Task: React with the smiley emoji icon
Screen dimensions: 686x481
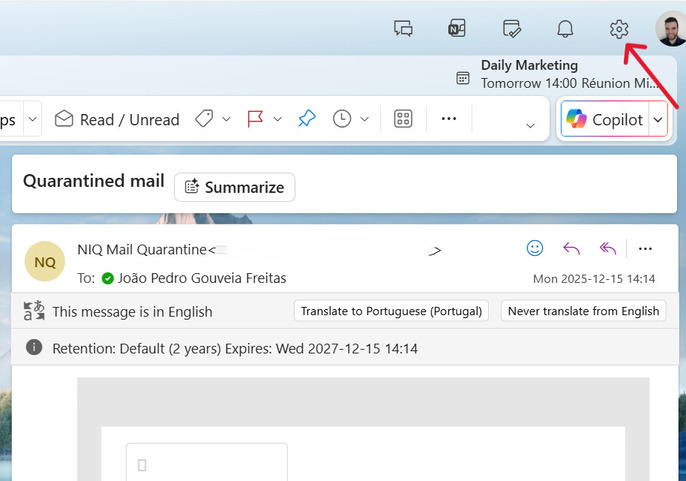Action: [535, 248]
